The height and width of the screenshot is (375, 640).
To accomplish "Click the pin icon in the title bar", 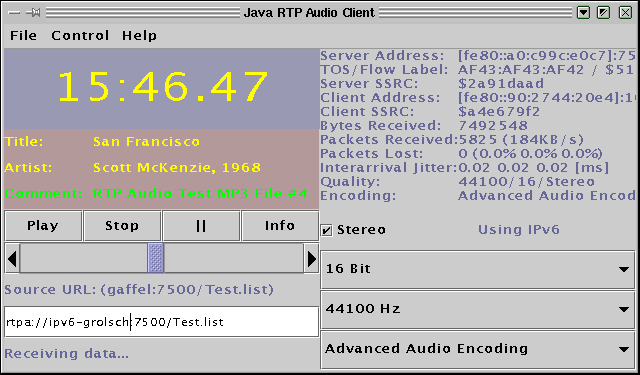I will 33,13.
